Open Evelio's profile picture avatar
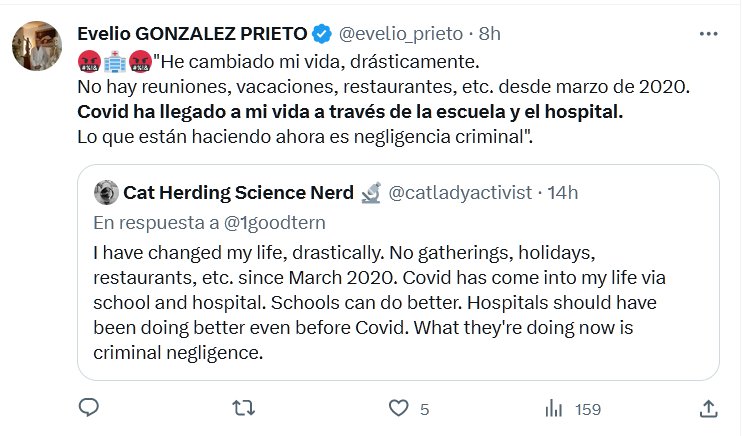The height and width of the screenshot is (436, 742). pyautogui.click(x=36, y=43)
